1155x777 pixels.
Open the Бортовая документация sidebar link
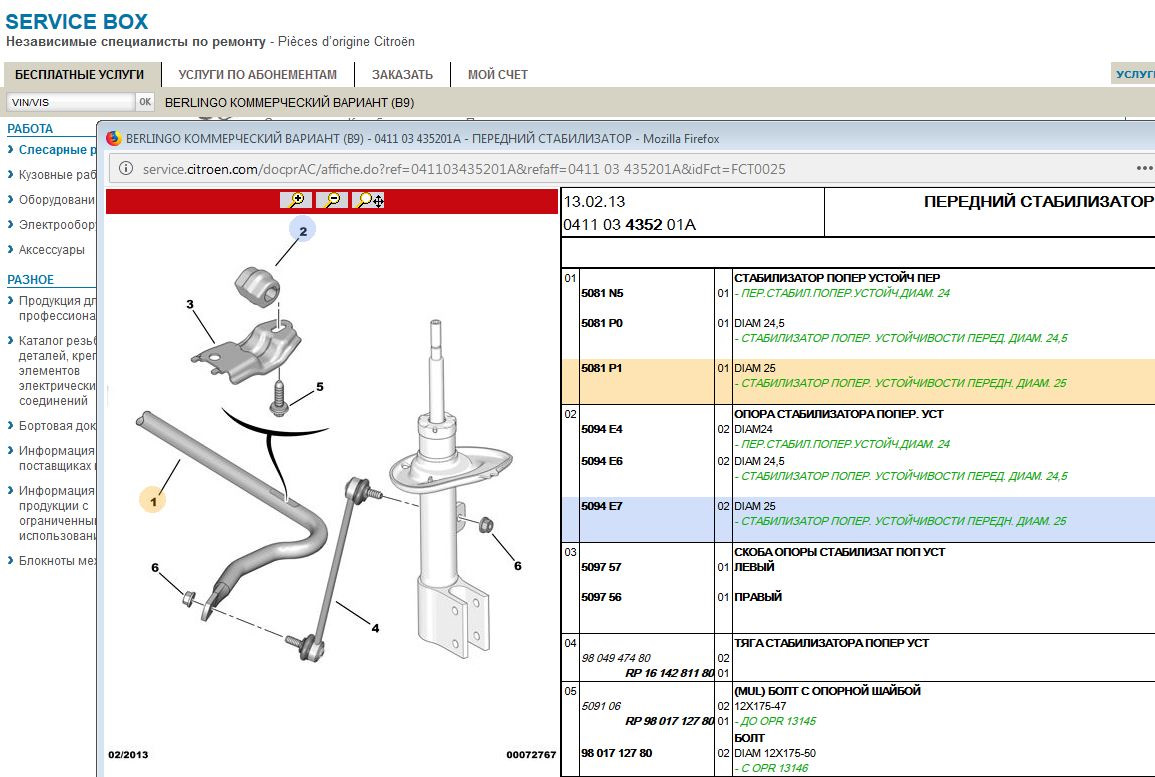(x=57, y=426)
